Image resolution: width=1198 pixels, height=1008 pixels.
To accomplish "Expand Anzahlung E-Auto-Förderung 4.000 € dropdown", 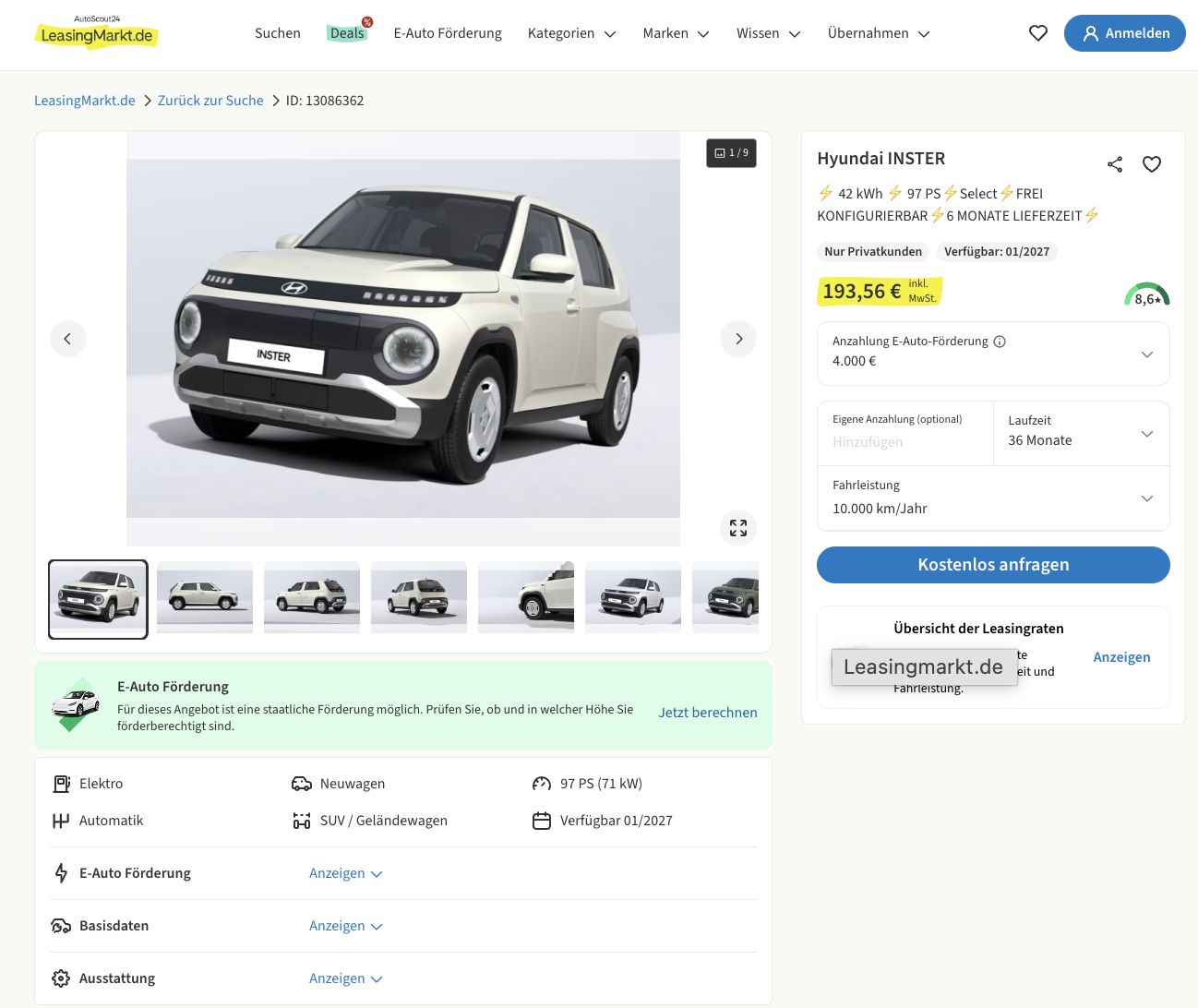I will [x=993, y=354].
